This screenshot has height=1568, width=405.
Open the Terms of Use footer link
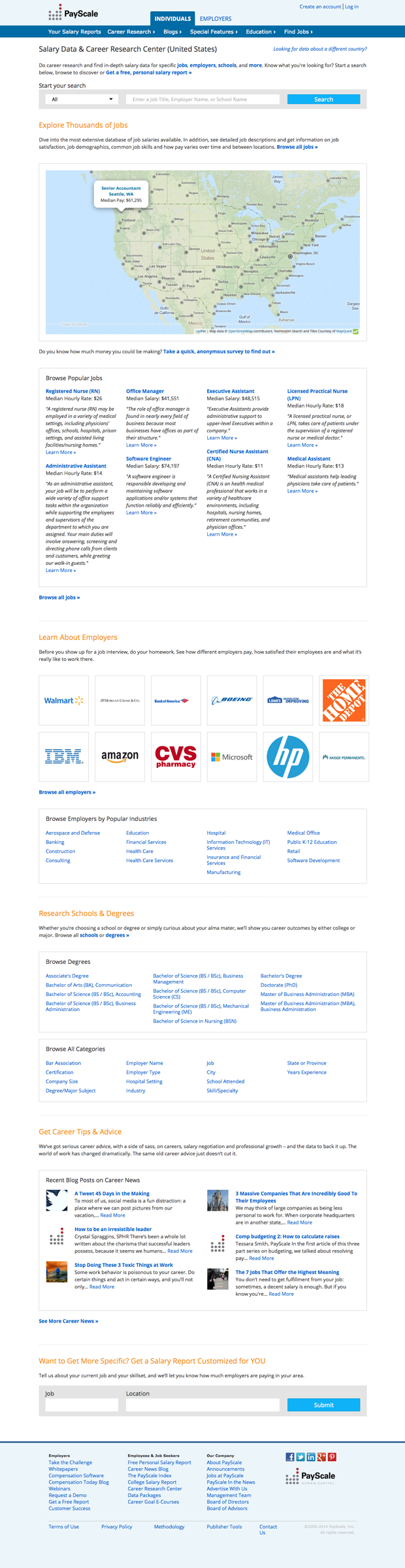[x=63, y=1527]
